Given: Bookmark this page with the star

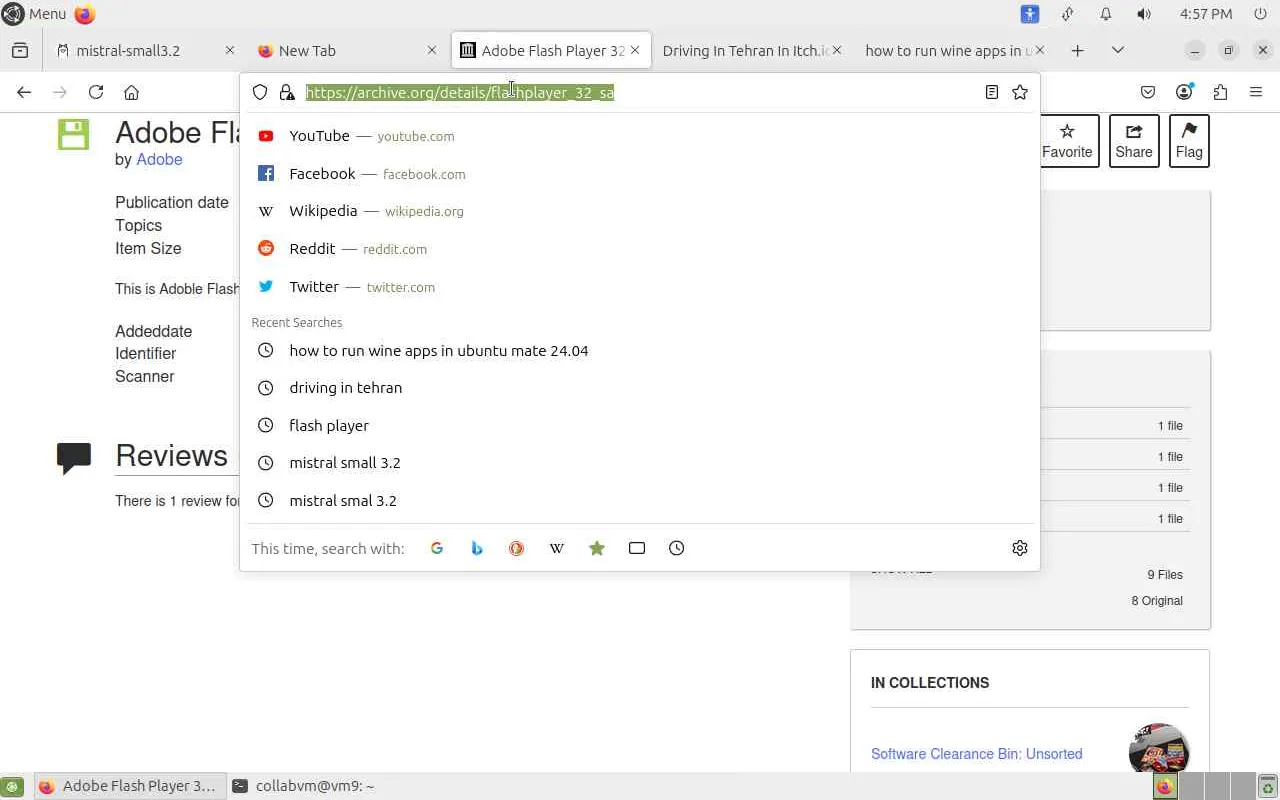Looking at the screenshot, I should pyautogui.click(x=1020, y=92).
